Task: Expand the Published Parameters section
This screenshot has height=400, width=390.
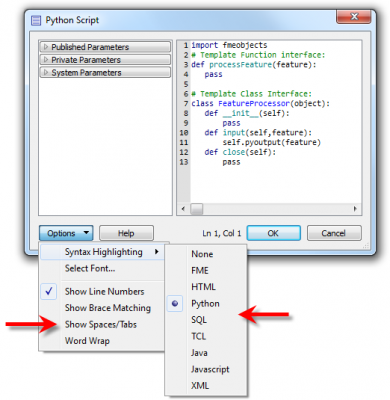Action: (x=105, y=47)
